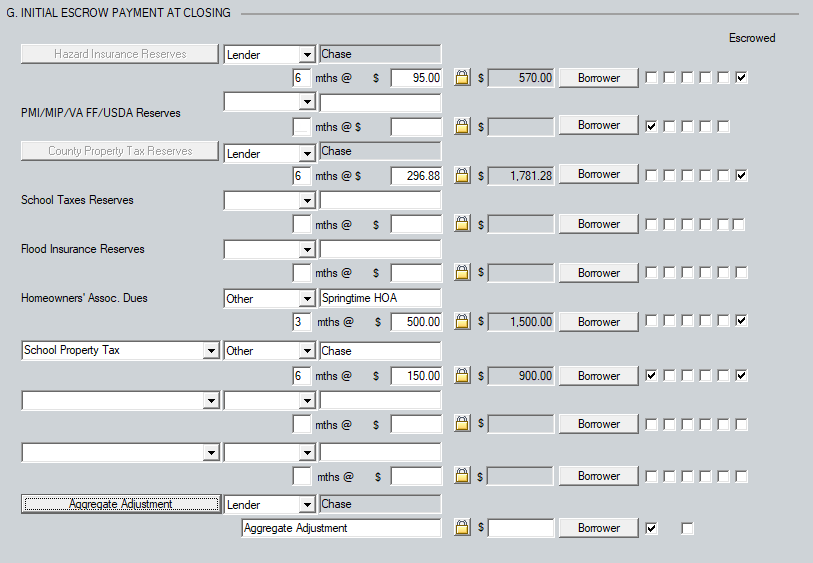Click lock icon next to Homeowners' Assoc. 1,500.00
This screenshot has height=563, width=813.
pos(462,322)
